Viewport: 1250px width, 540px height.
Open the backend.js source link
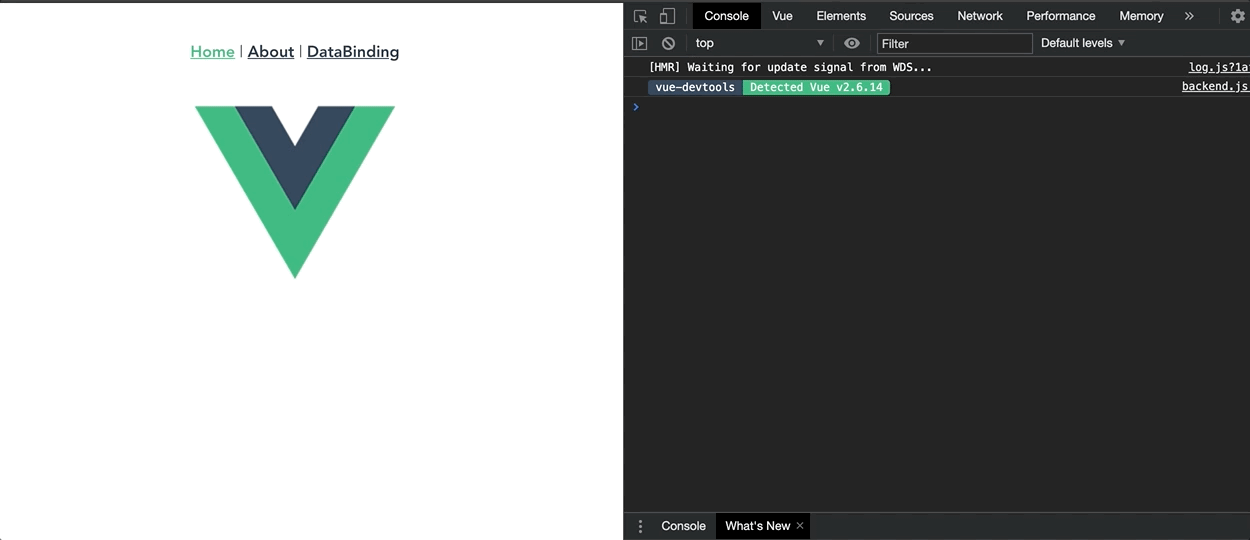pyautogui.click(x=1215, y=87)
